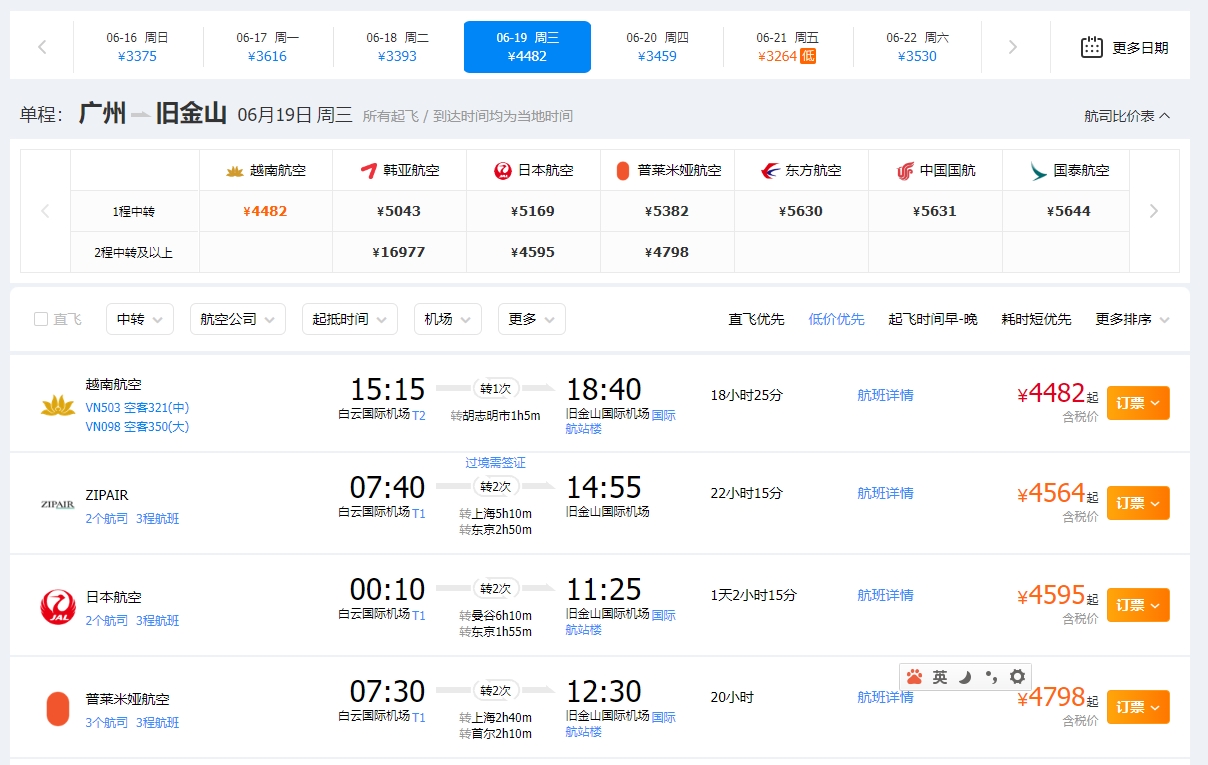Sort flights by 耗时短优先

[1036, 319]
